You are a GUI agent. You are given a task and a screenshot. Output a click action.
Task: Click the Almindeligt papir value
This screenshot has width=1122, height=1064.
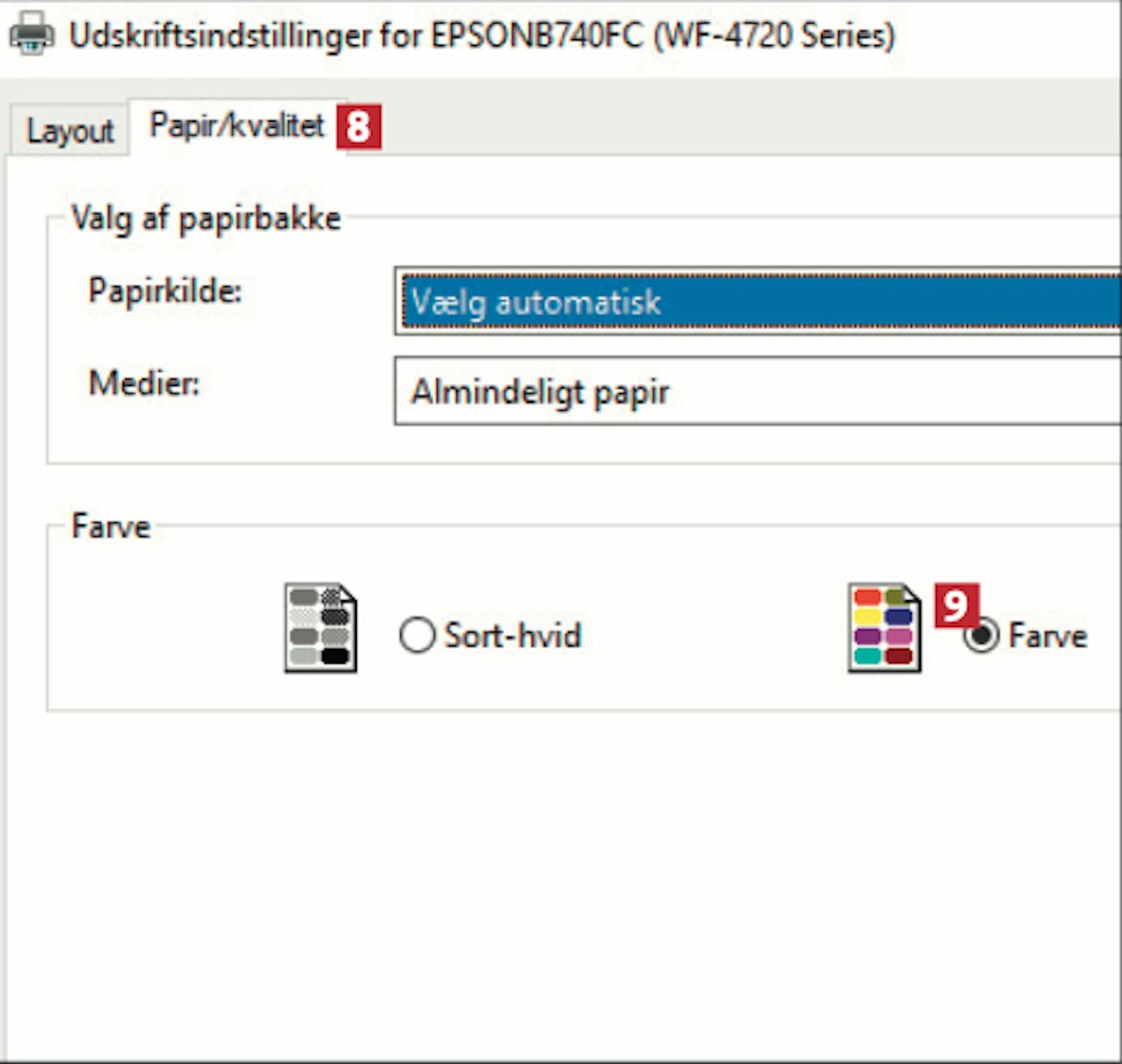pos(540,392)
